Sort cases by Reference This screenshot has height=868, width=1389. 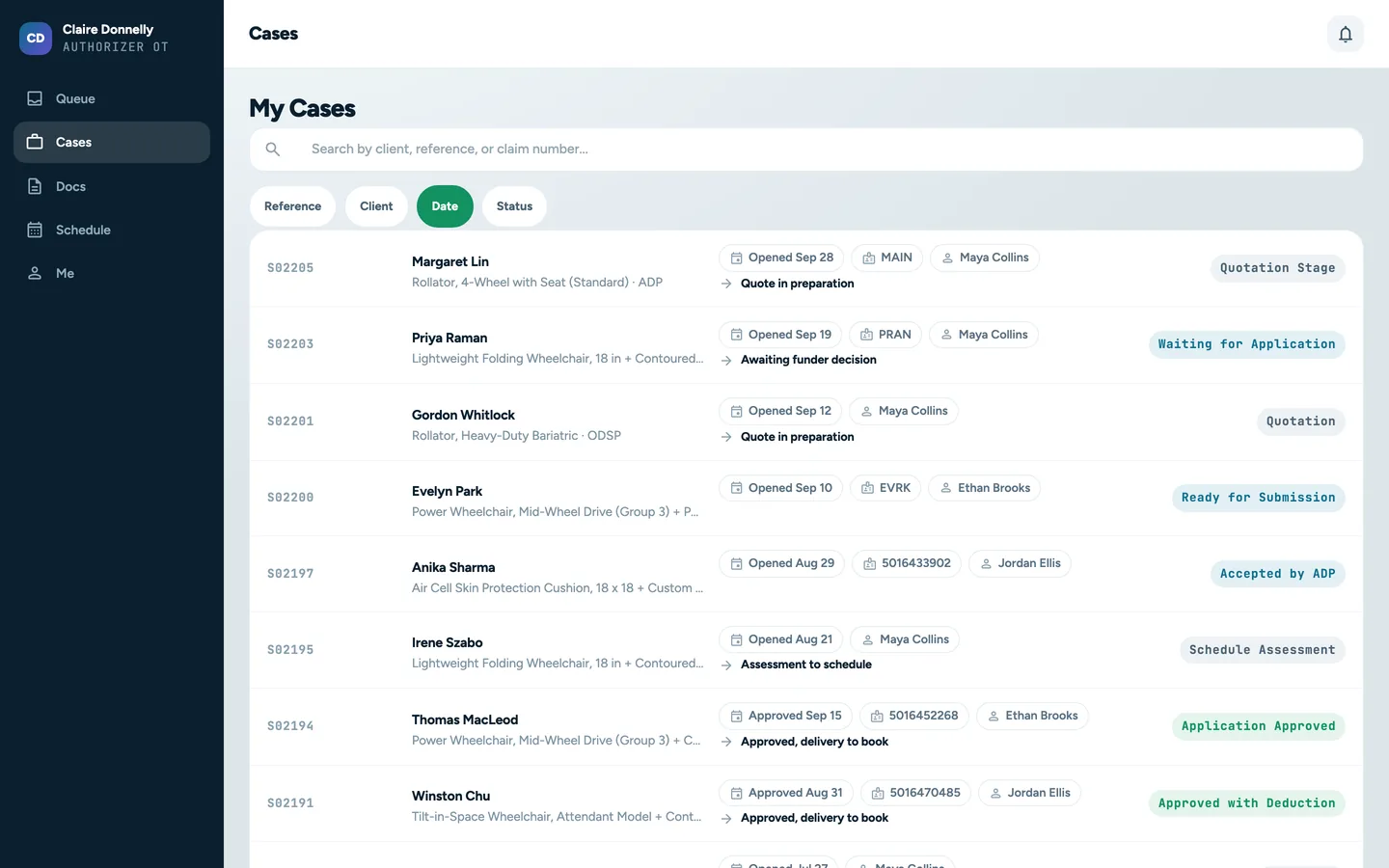pyautogui.click(x=292, y=206)
